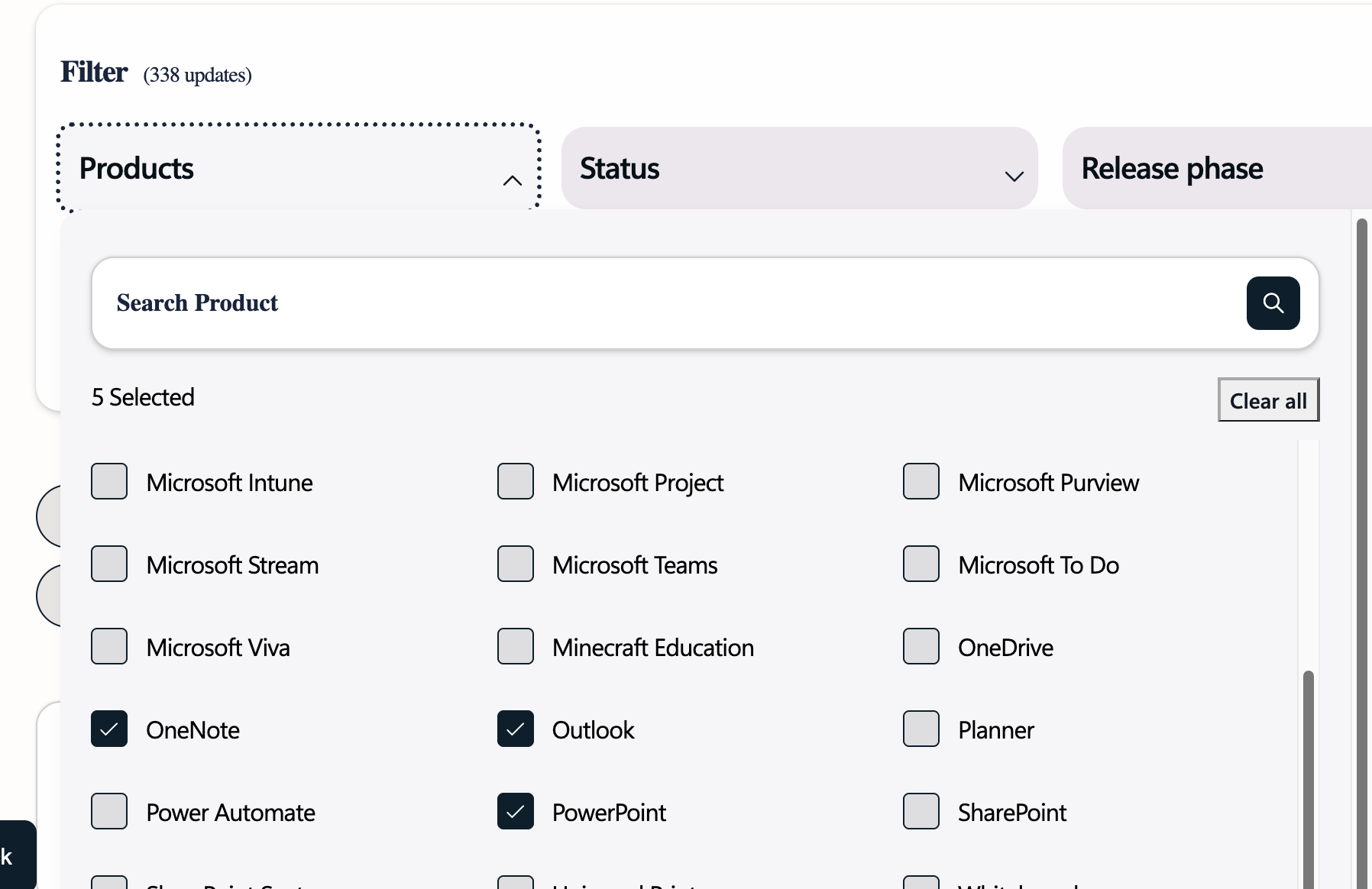Image resolution: width=1372 pixels, height=889 pixels.
Task: Tick the Minecraft Education checkbox
Action: [x=516, y=647]
